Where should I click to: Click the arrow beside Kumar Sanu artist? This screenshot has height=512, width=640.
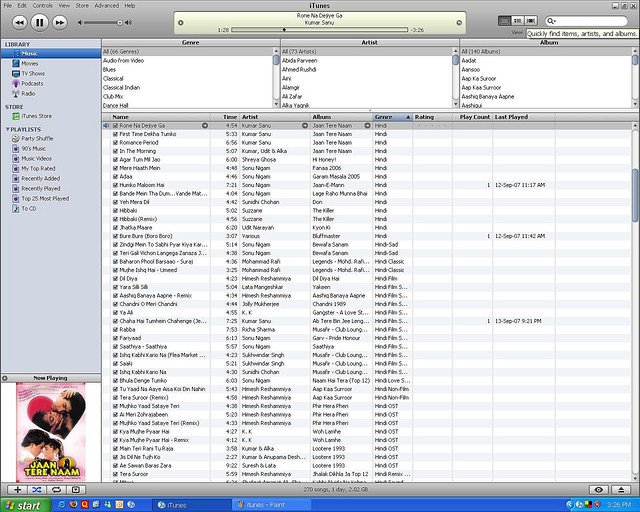(304, 126)
